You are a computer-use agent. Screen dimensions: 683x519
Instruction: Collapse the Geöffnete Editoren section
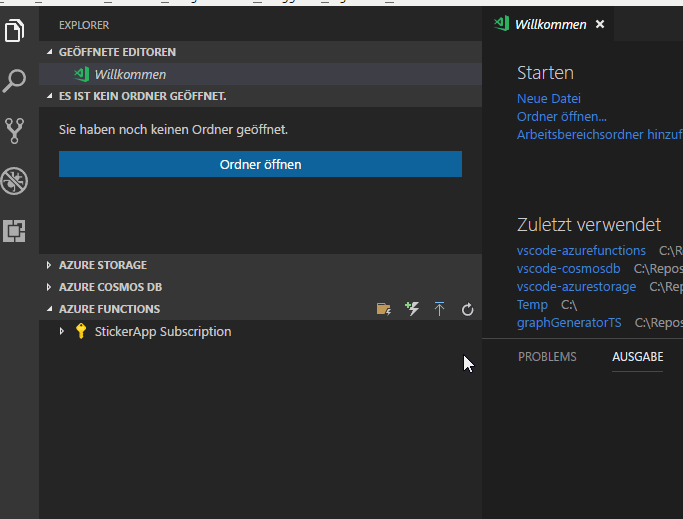(49, 52)
